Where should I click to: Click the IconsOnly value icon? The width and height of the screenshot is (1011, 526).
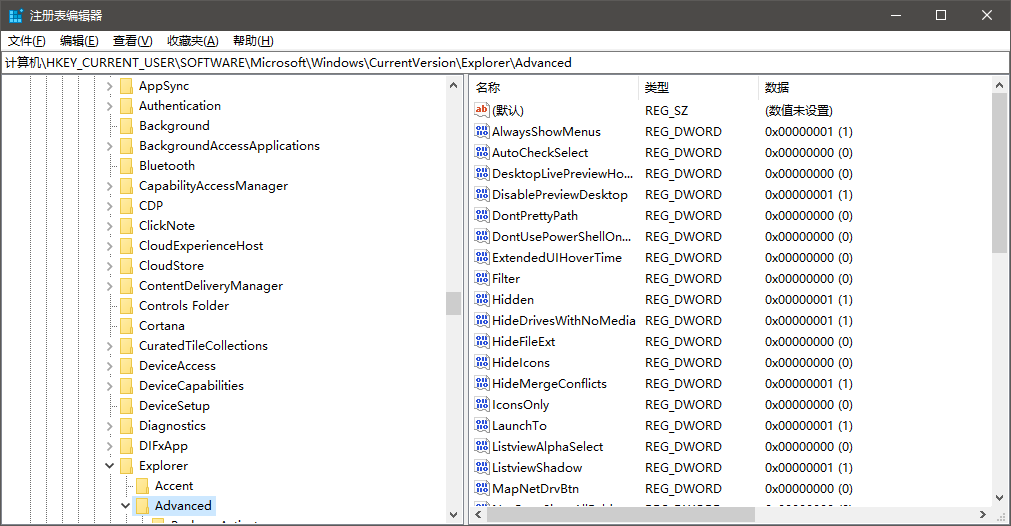point(482,404)
